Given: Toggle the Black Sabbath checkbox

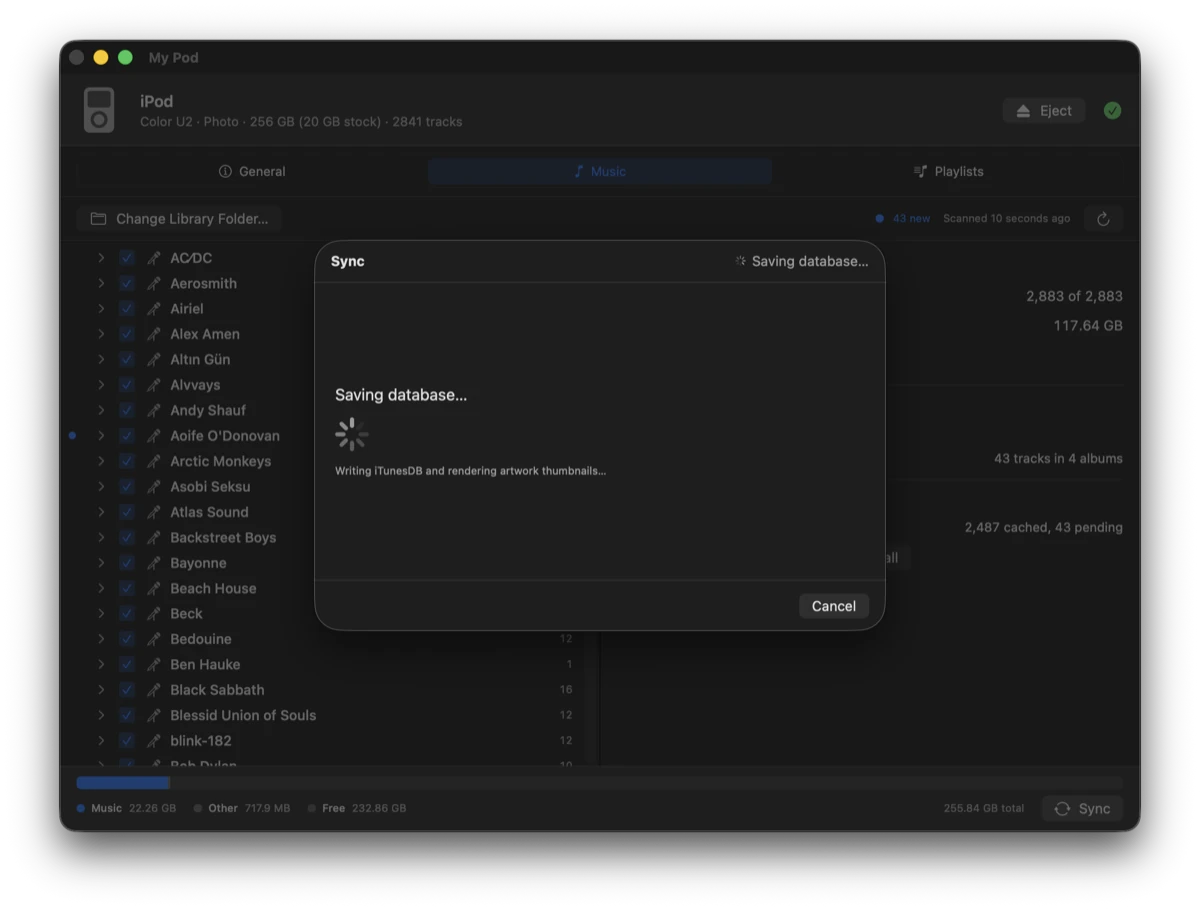Looking at the screenshot, I should tap(127, 690).
